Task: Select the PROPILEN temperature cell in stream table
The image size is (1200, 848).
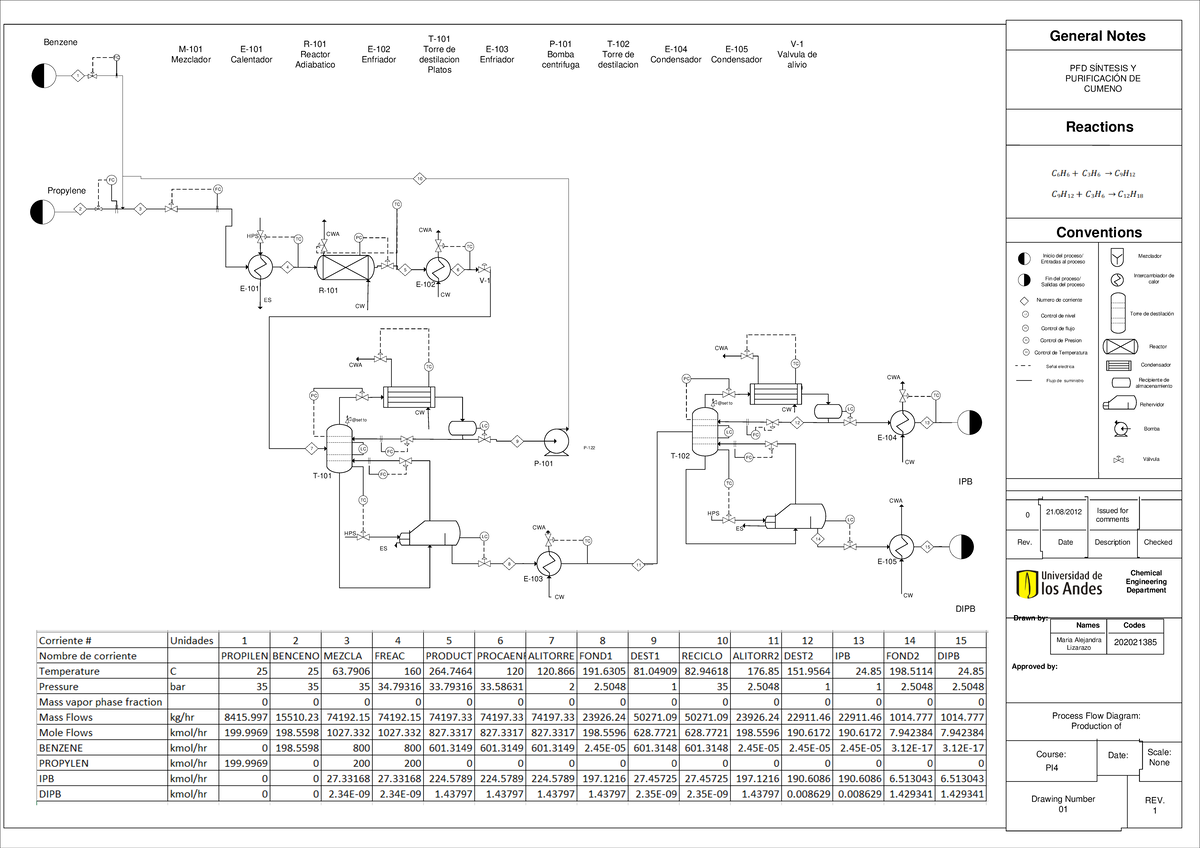Action: [246, 671]
